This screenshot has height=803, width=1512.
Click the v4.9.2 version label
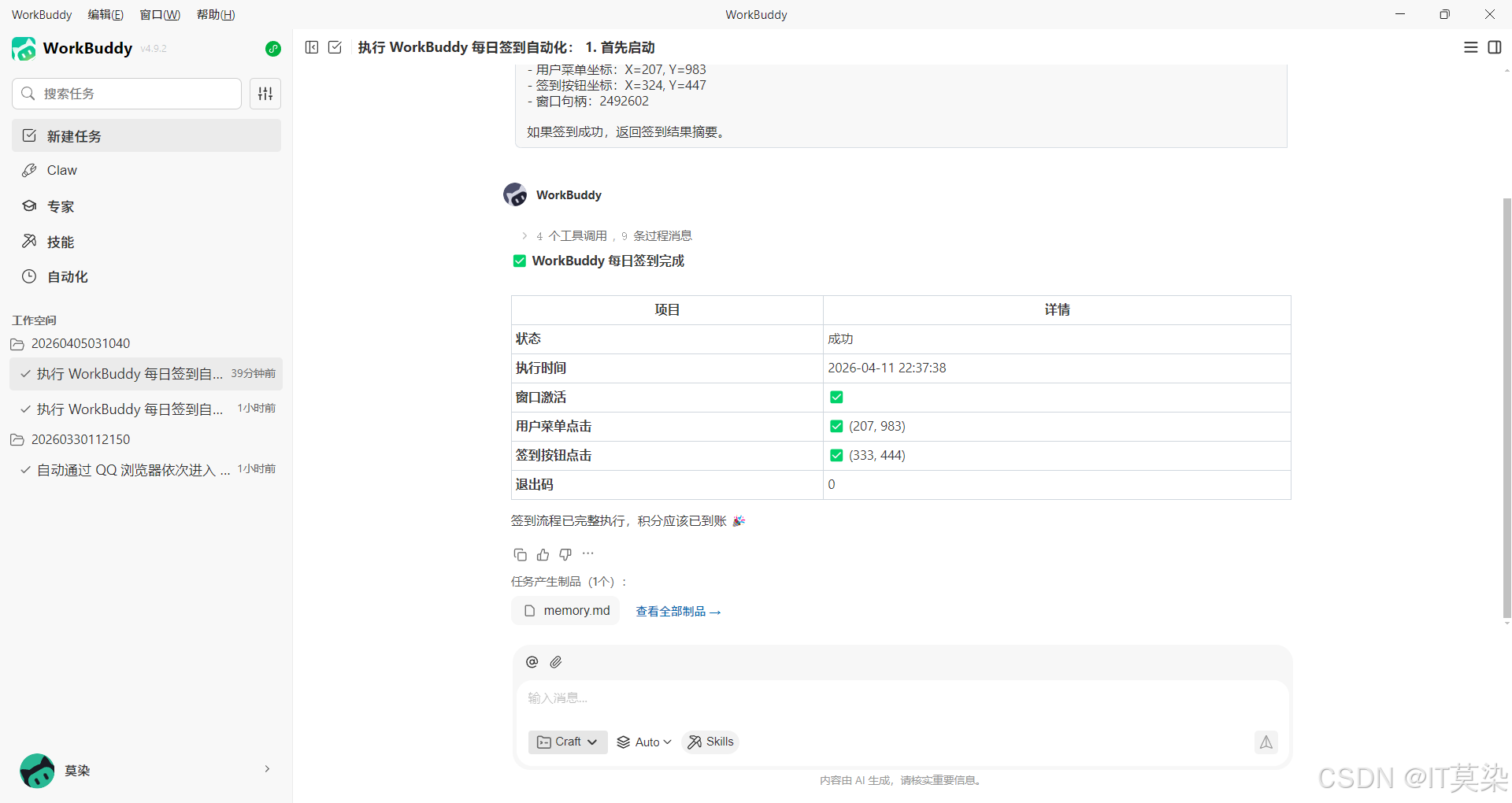point(154,49)
